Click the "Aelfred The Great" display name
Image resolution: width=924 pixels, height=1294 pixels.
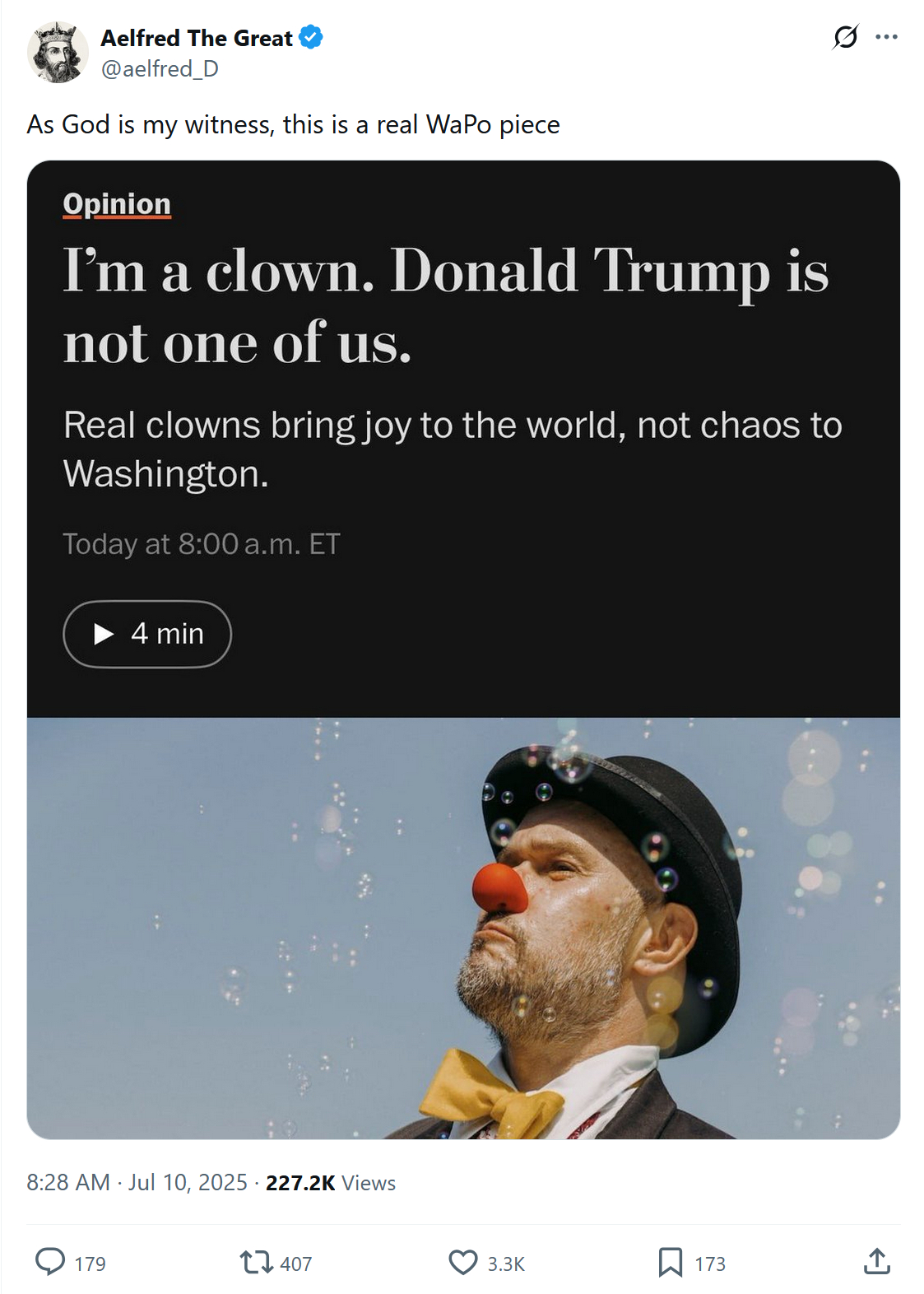(x=197, y=38)
